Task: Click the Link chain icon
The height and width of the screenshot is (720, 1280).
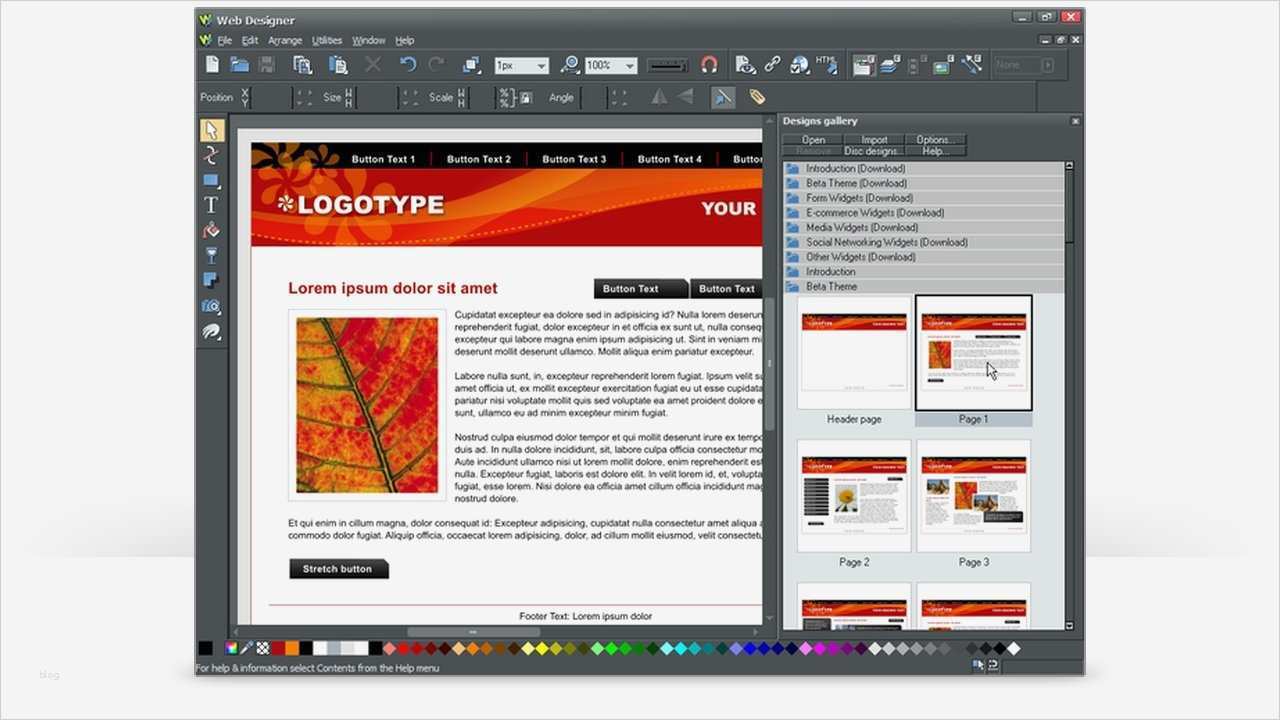Action: [x=772, y=65]
